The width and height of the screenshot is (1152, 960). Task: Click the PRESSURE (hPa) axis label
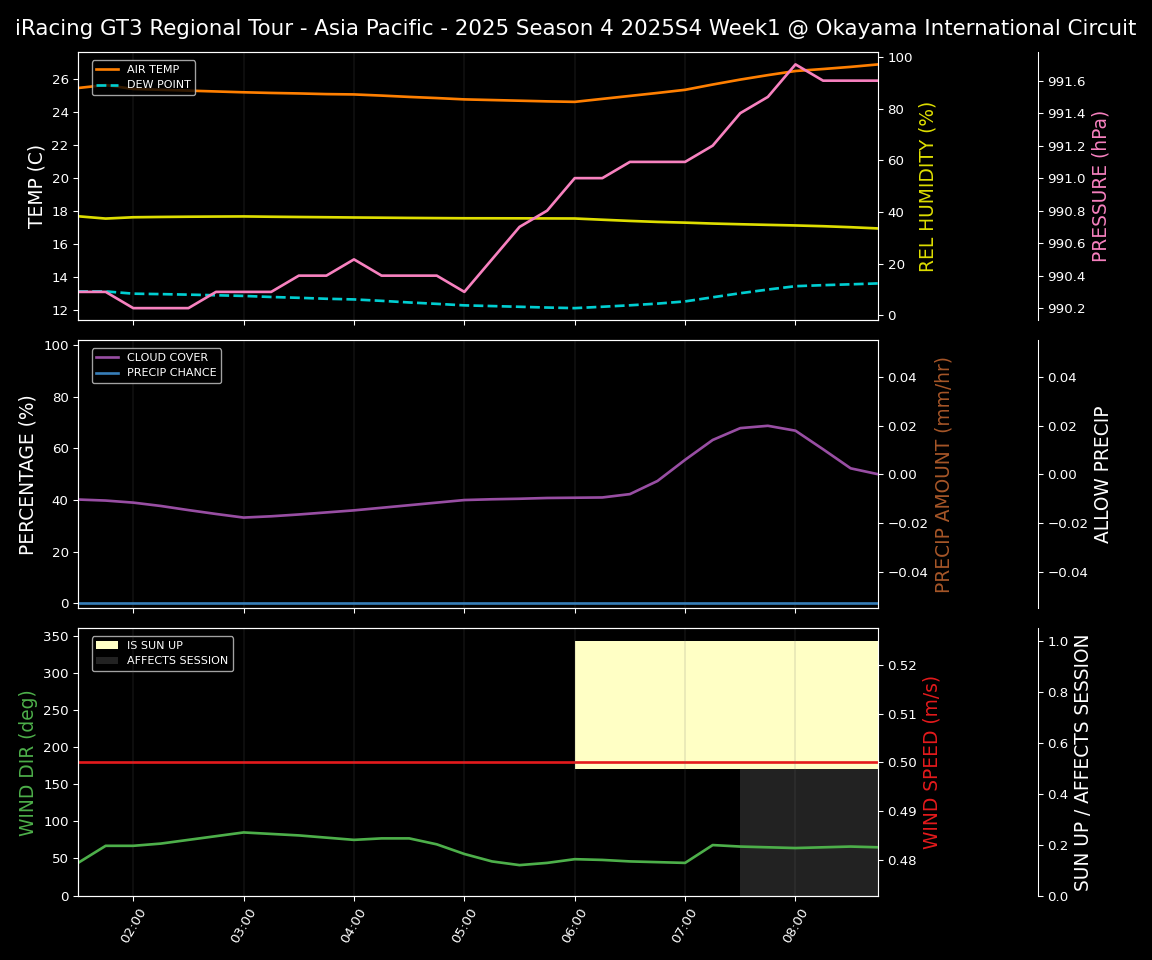click(1100, 186)
